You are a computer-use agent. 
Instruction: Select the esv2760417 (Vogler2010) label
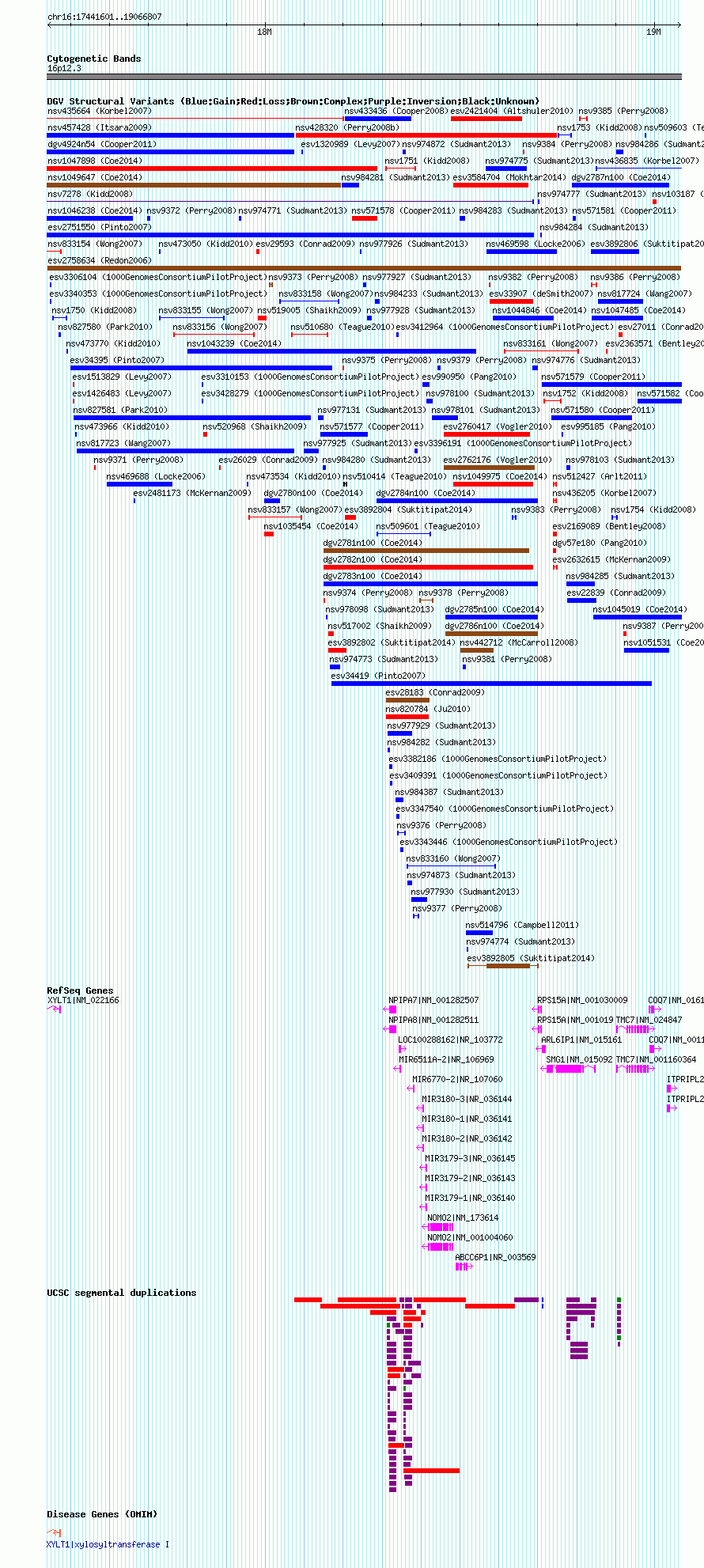point(498,426)
